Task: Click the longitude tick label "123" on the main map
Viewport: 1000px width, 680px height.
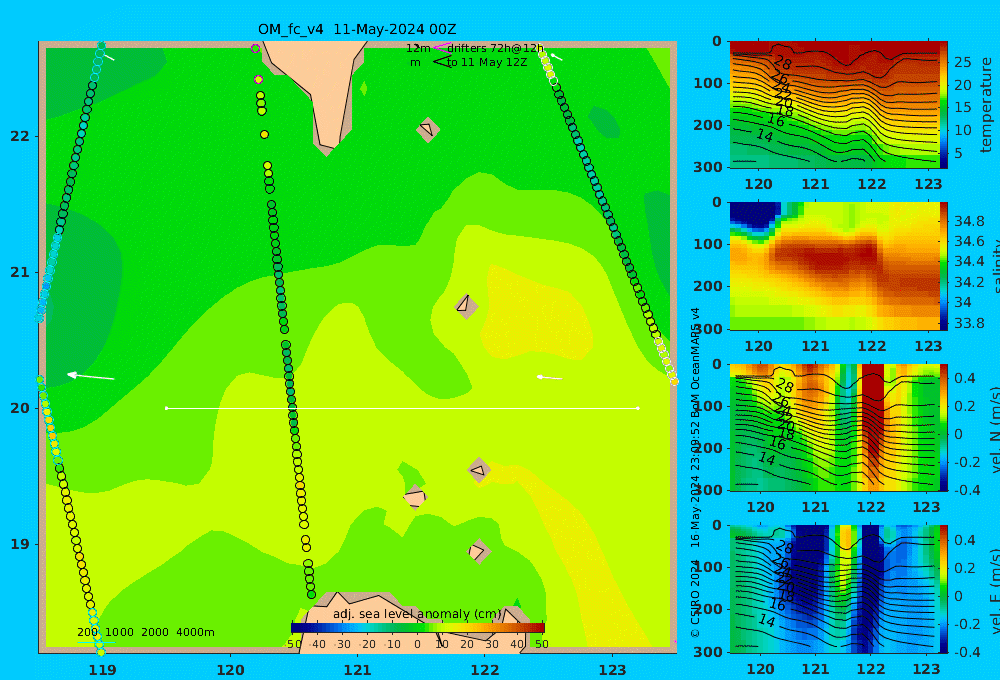Action: (x=613, y=670)
